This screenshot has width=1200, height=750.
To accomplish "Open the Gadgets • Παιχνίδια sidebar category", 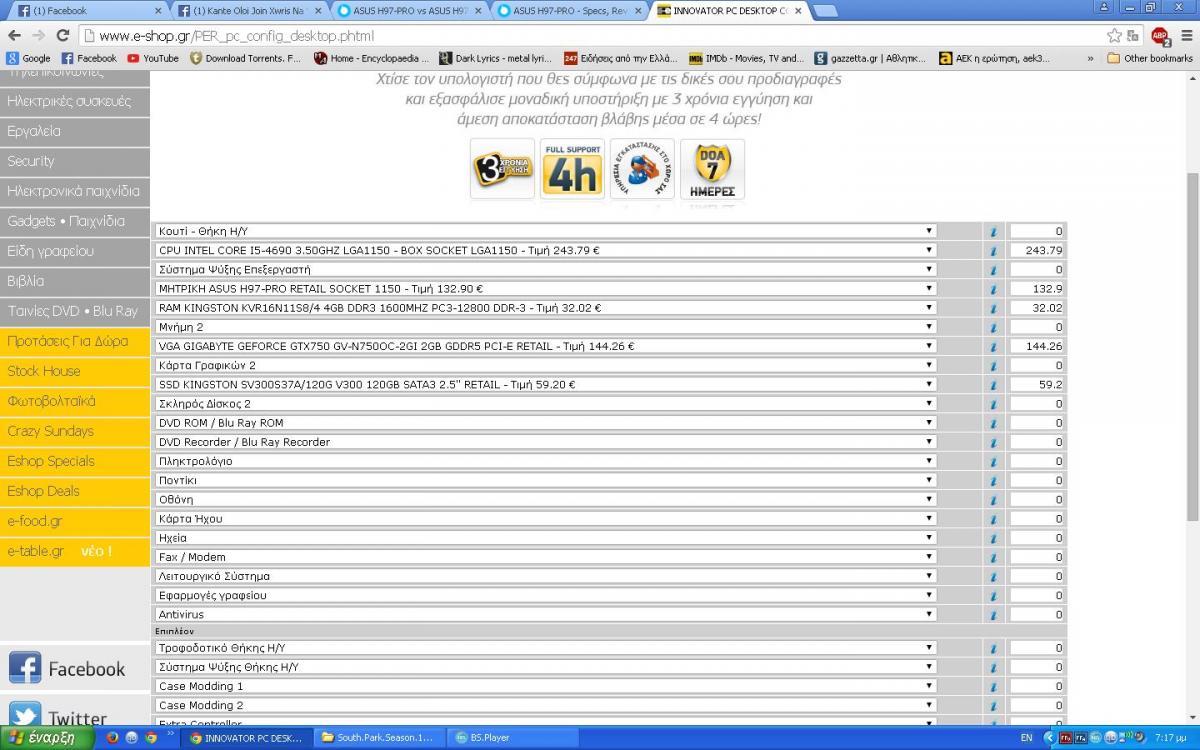I will point(74,221).
